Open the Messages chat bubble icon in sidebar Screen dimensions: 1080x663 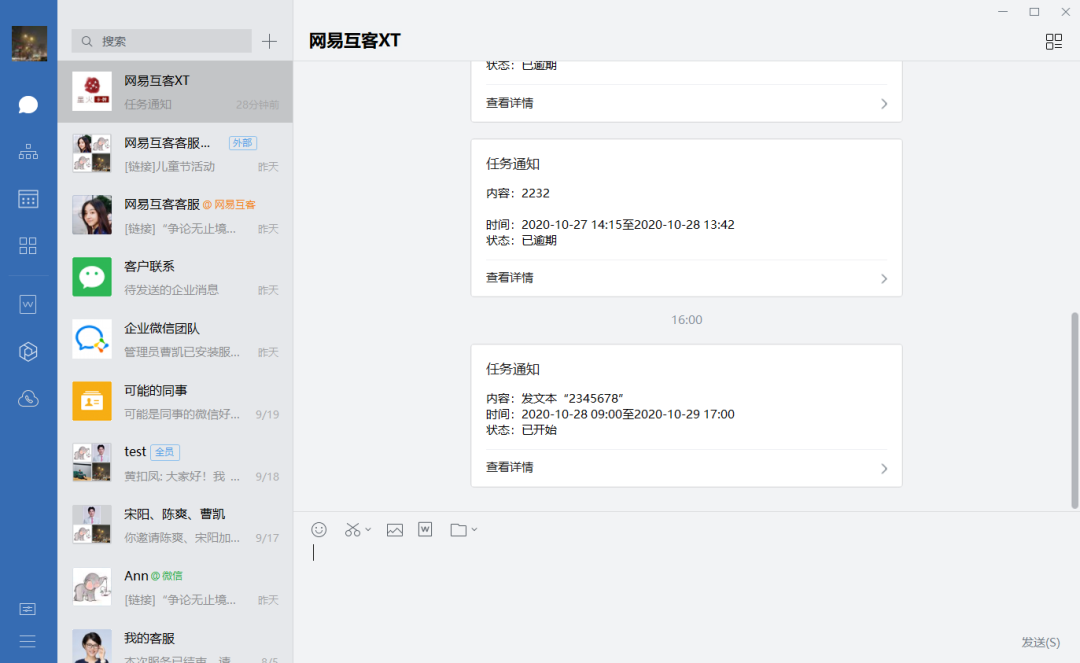tap(28, 105)
